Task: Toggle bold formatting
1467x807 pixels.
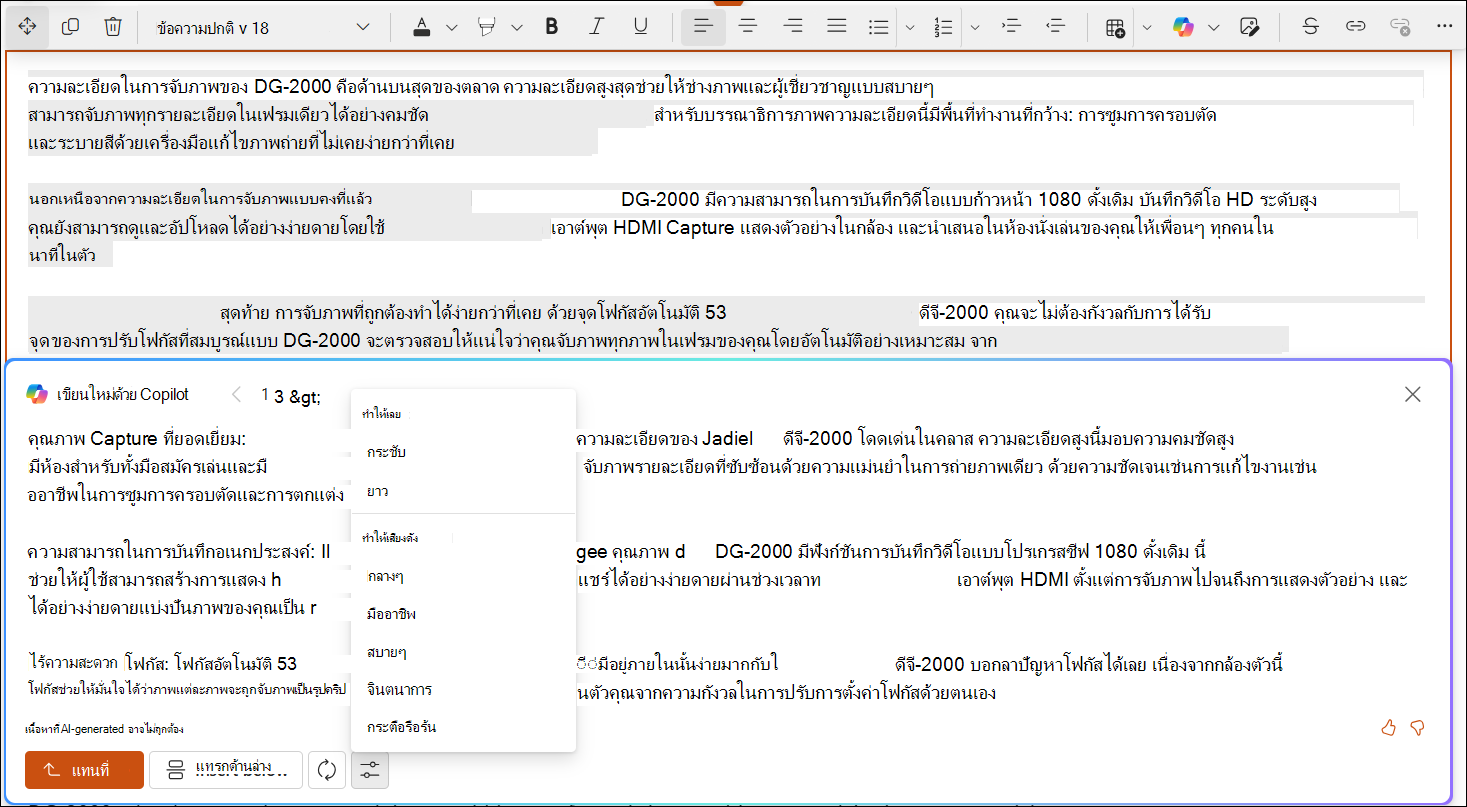Action: pos(551,27)
